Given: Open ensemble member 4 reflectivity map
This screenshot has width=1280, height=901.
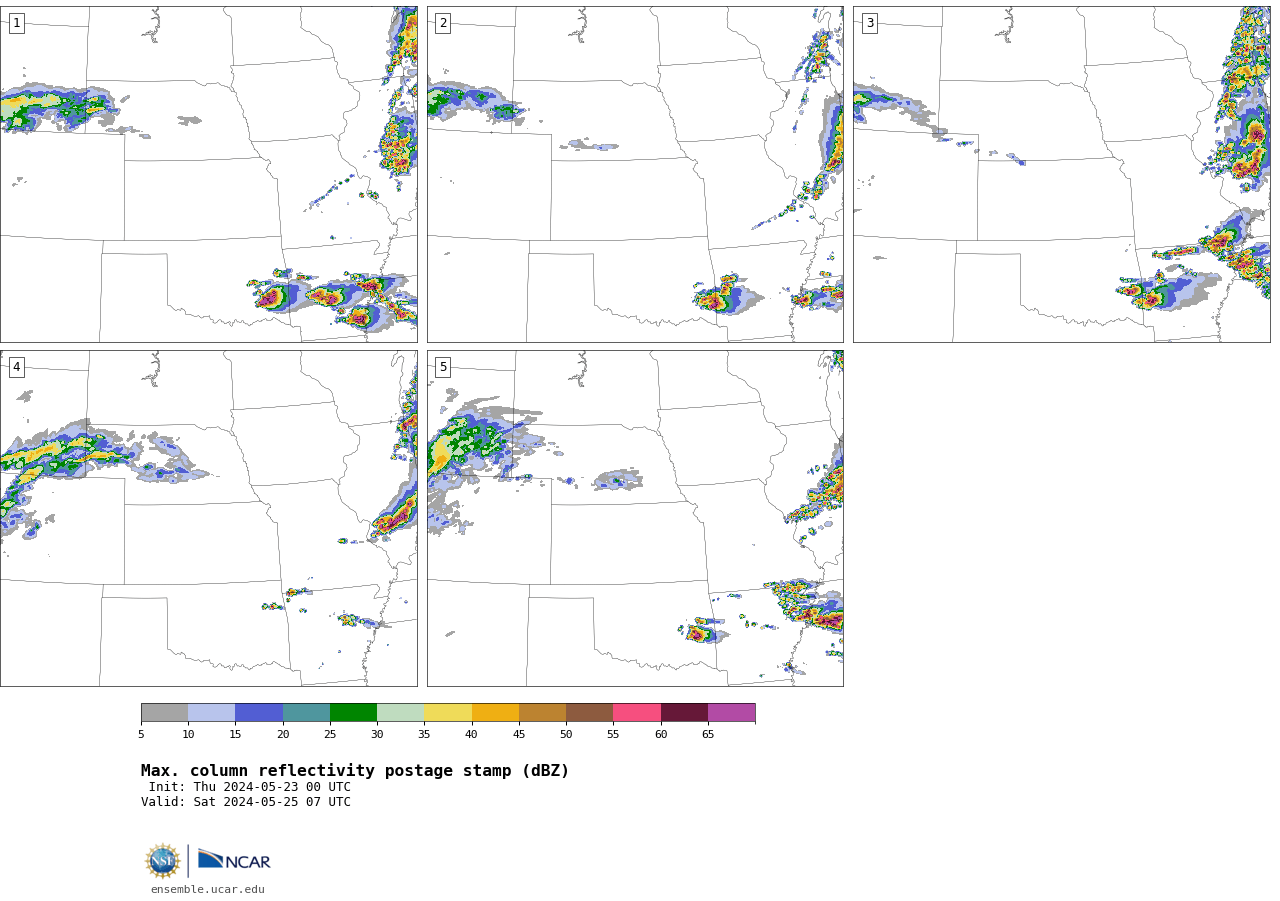Looking at the screenshot, I should pos(208,518).
